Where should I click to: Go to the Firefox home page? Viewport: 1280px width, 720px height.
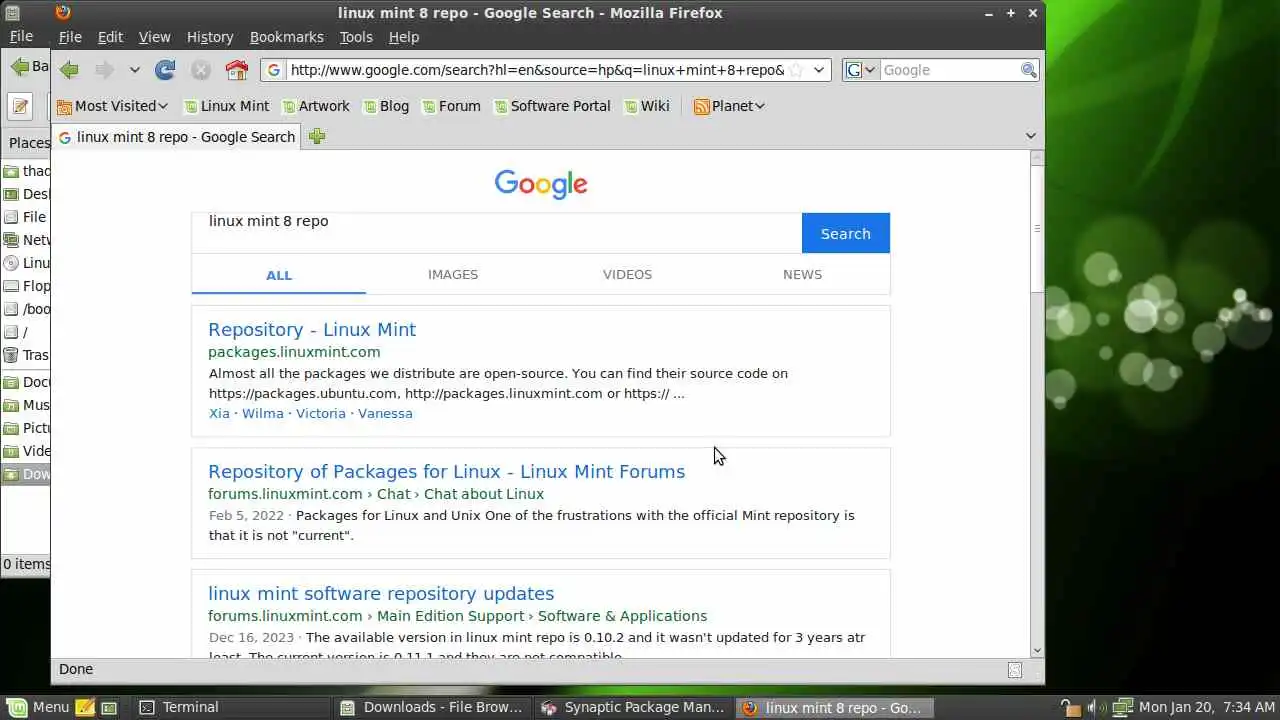tap(236, 70)
